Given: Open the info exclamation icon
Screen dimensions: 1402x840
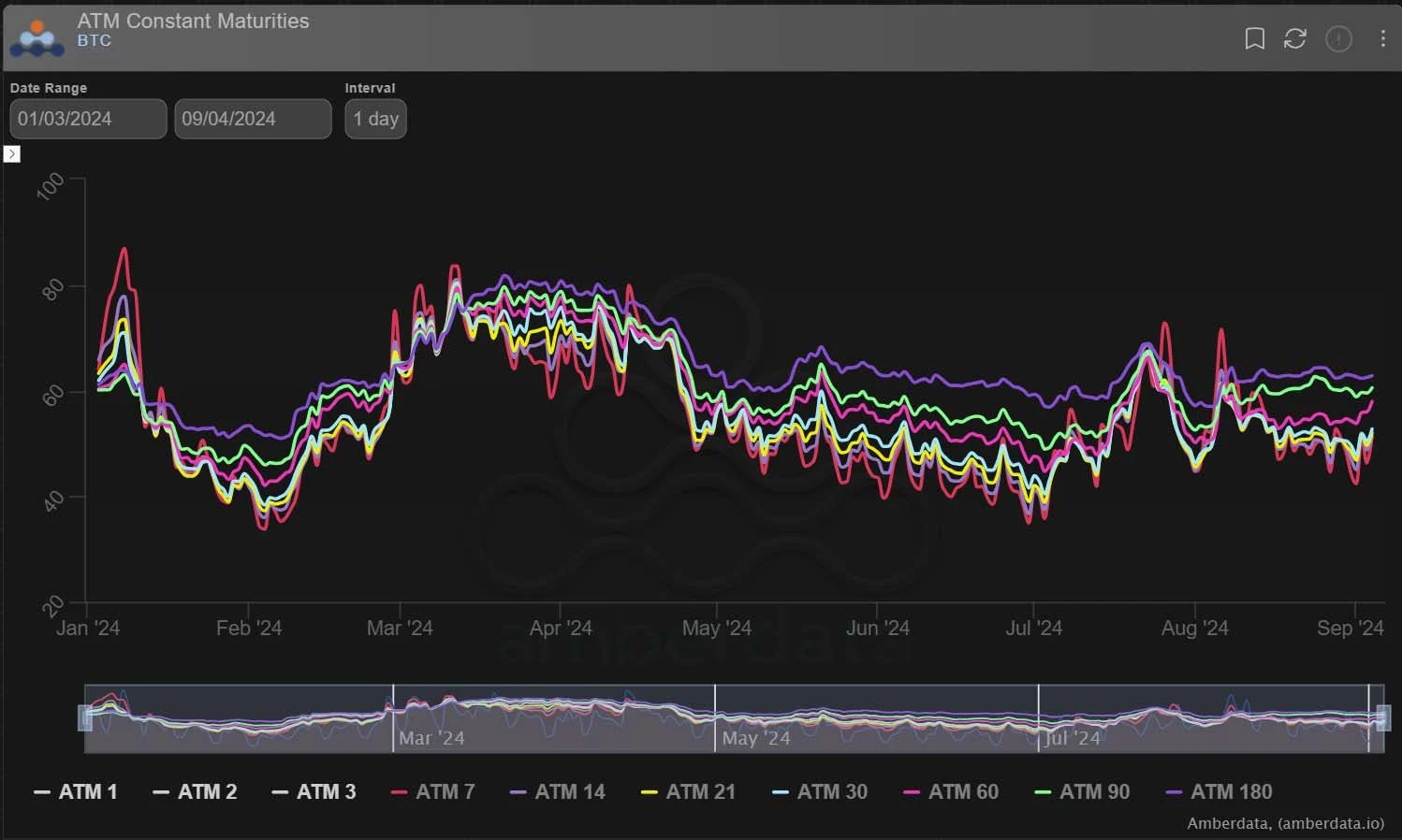Looking at the screenshot, I should [x=1338, y=38].
